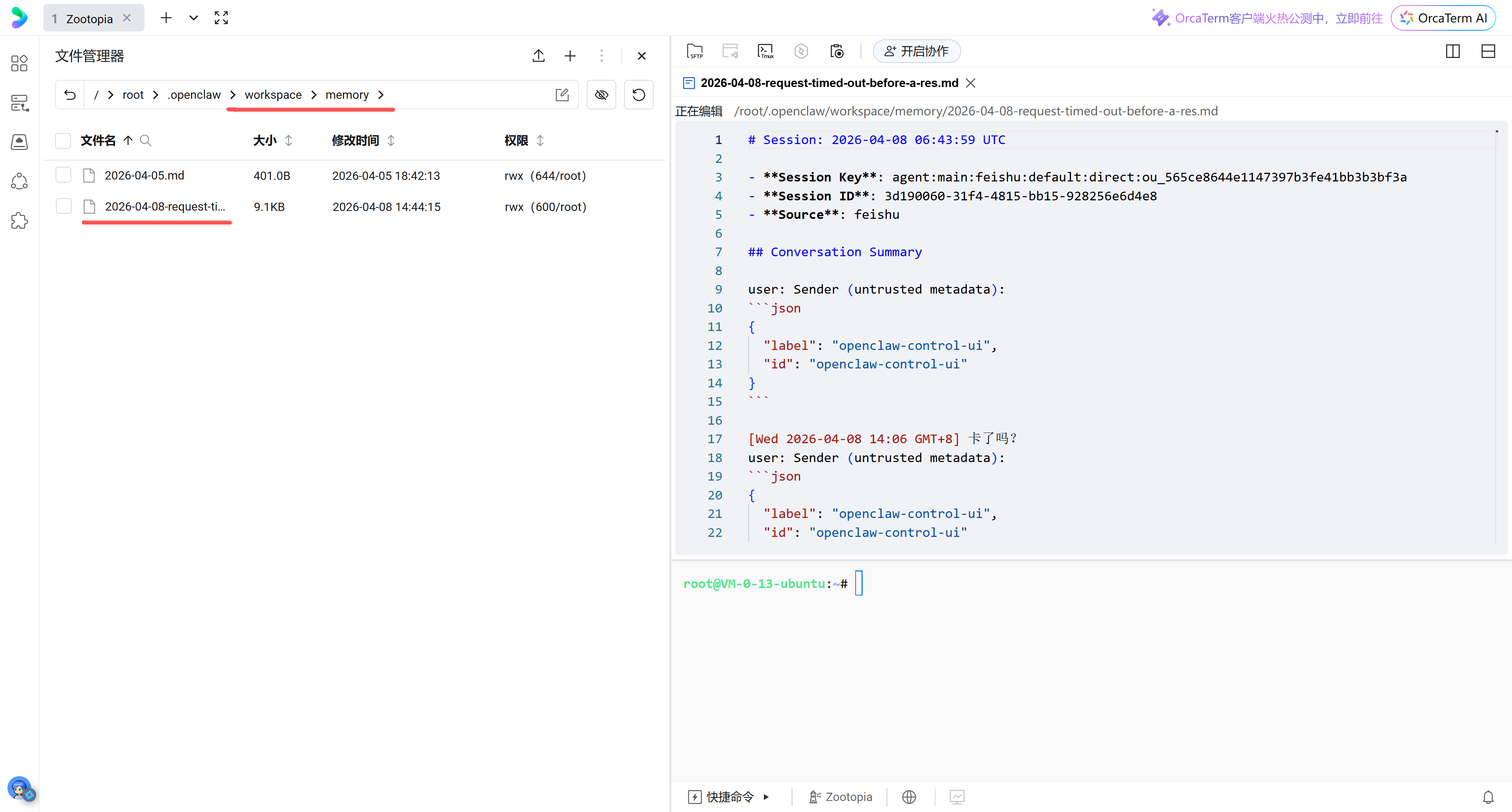Click the 开启协作 collaboration button
This screenshot has width=1512, height=812.
916,52
